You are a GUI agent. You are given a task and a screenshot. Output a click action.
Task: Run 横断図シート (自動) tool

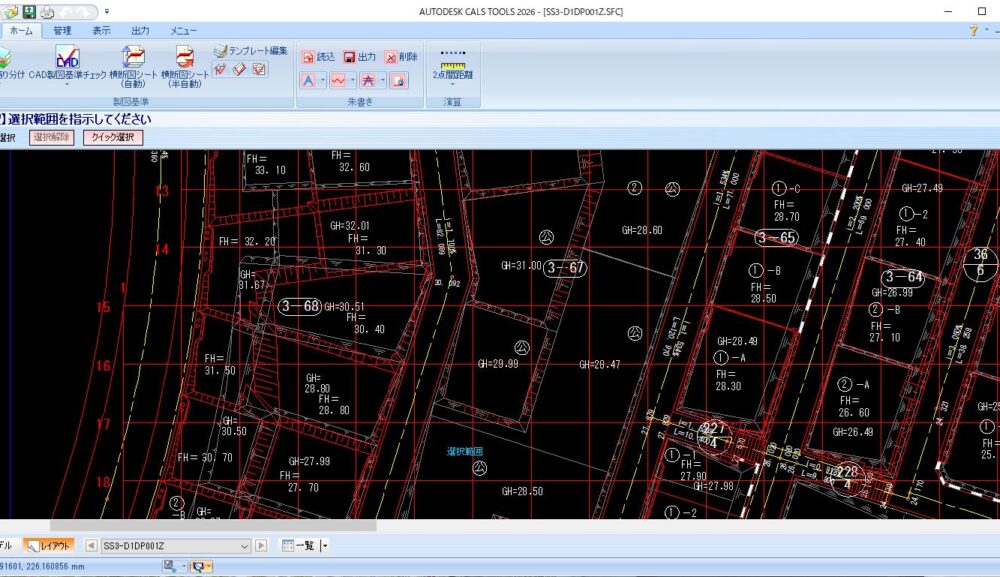coord(133,58)
